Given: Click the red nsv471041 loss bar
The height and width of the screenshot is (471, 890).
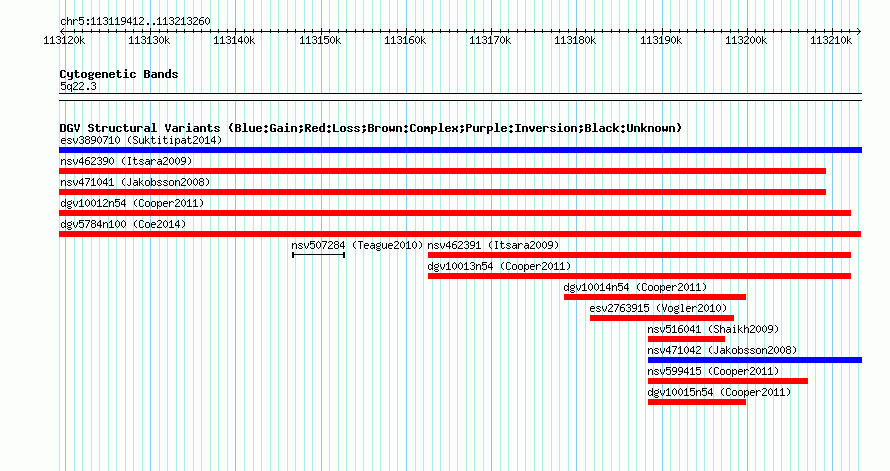Looking at the screenshot, I should click(442, 192).
